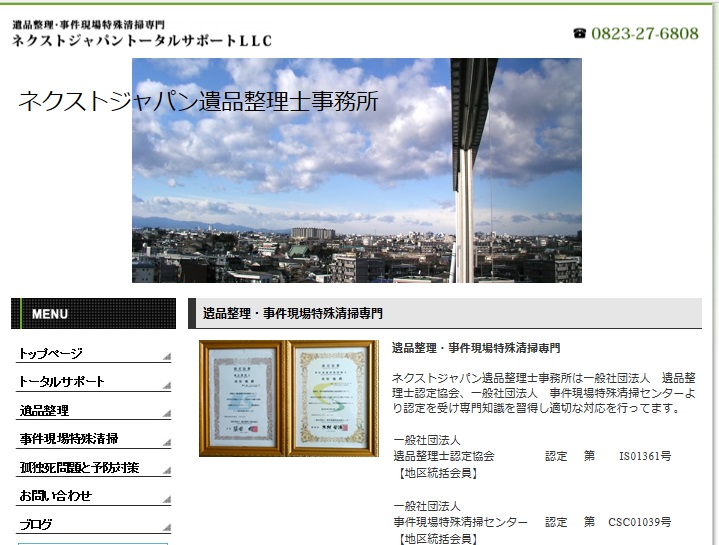Click the telephone icon beside the phone number
Screen dimensions: 719x545
click(x=579, y=33)
